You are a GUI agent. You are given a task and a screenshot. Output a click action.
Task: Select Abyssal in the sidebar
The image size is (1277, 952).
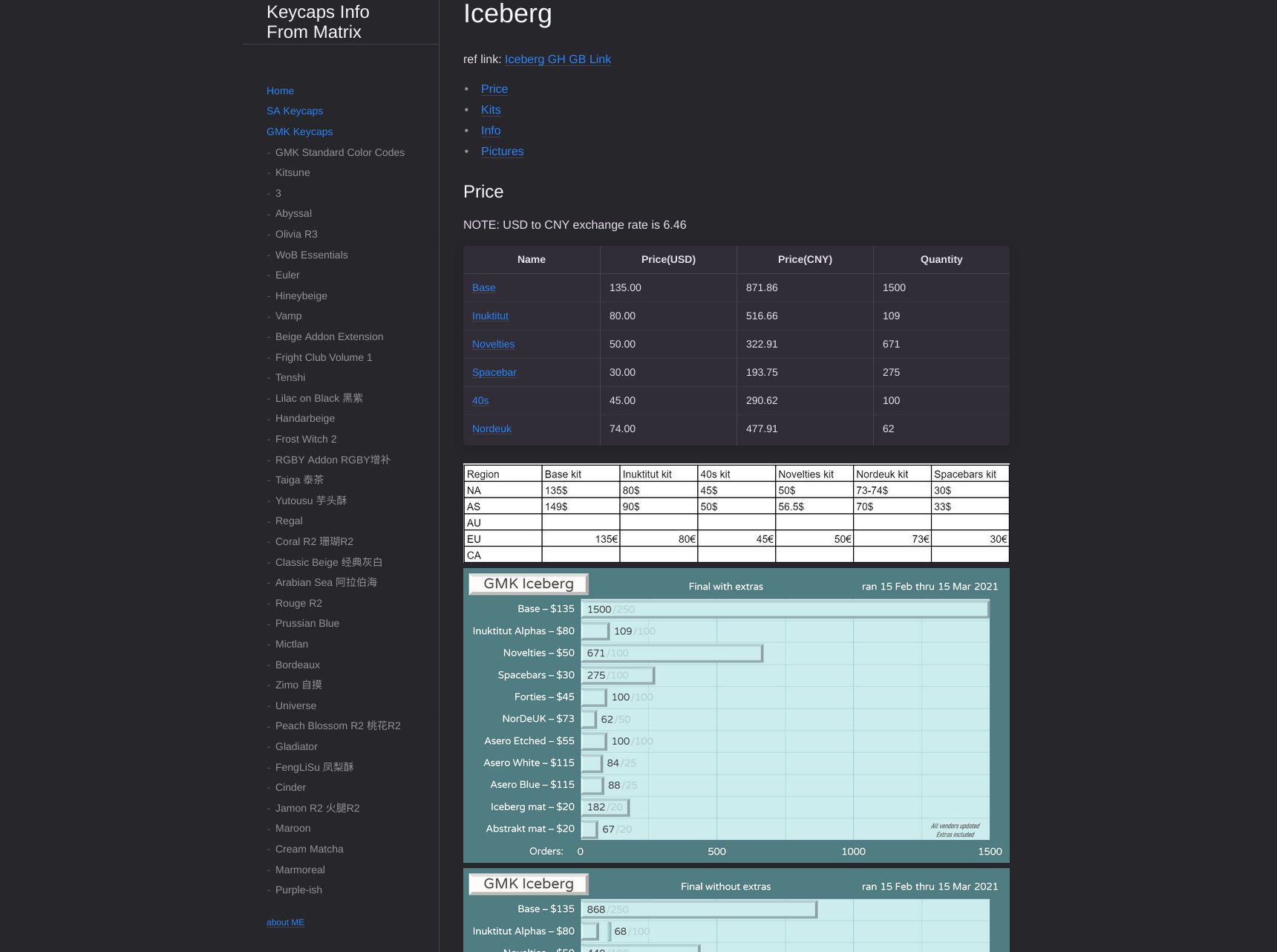[x=293, y=214]
